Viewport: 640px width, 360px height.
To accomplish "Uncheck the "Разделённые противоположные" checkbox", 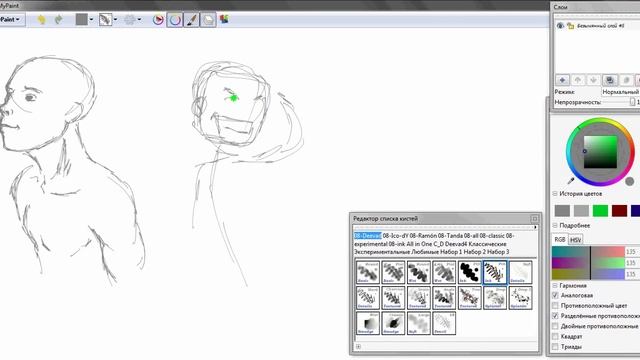I will [555, 316].
